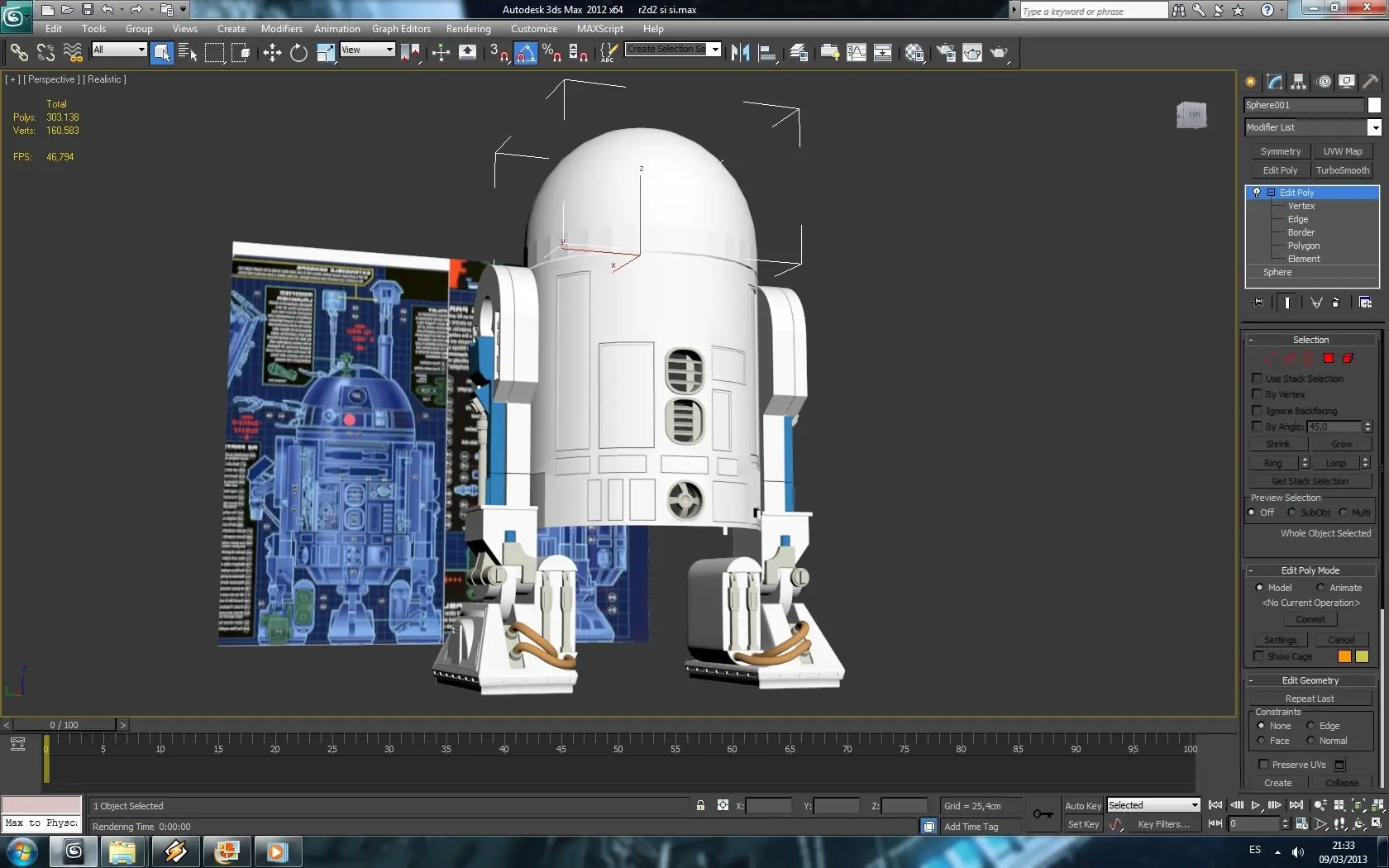Open the Select by Name dialog
This screenshot has width=1389, height=868.
pyautogui.click(x=188, y=53)
